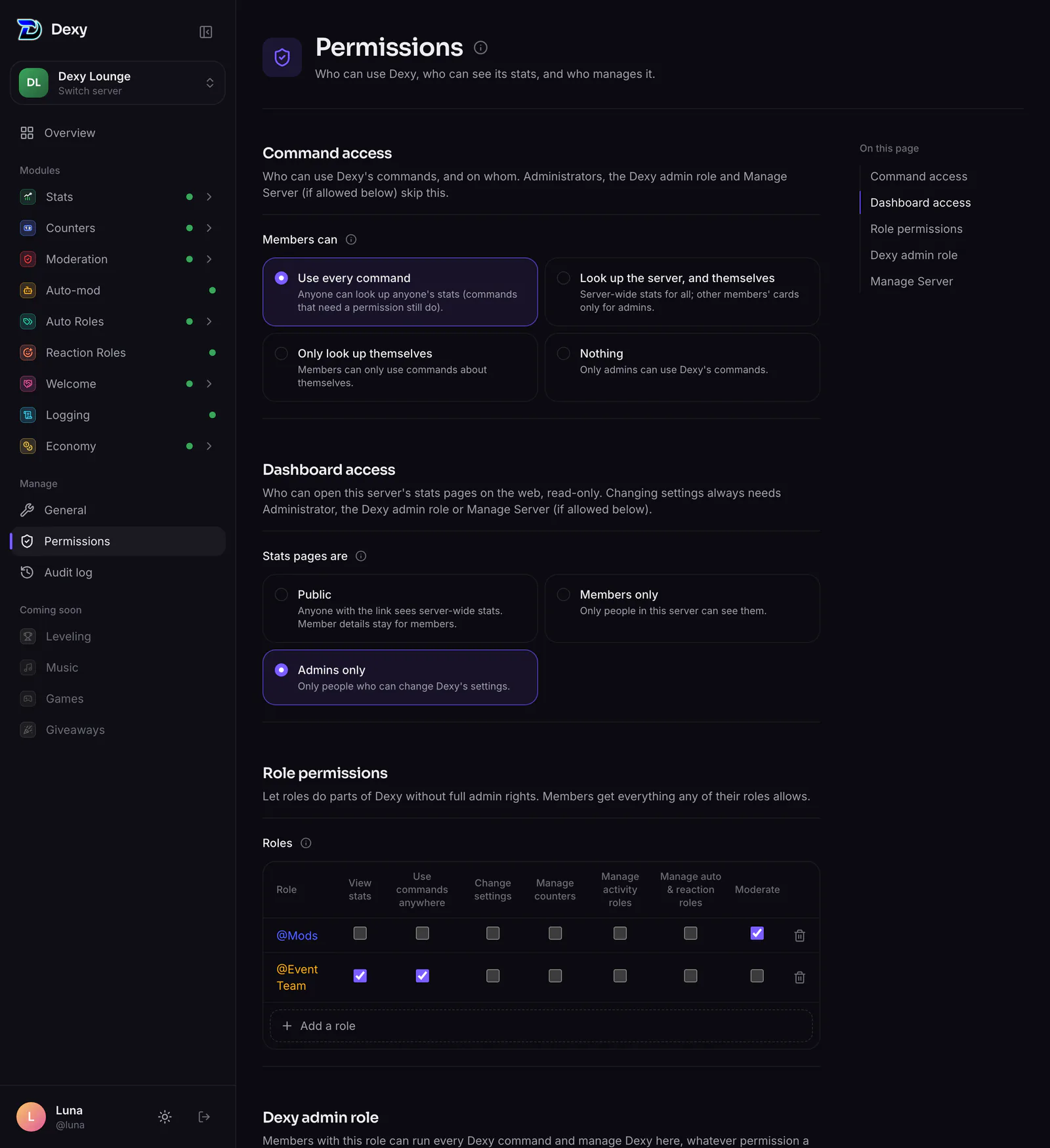Choose the Nothing command access option
Viewport: 1050px width, 1148px height.
[x=682, y=367]
